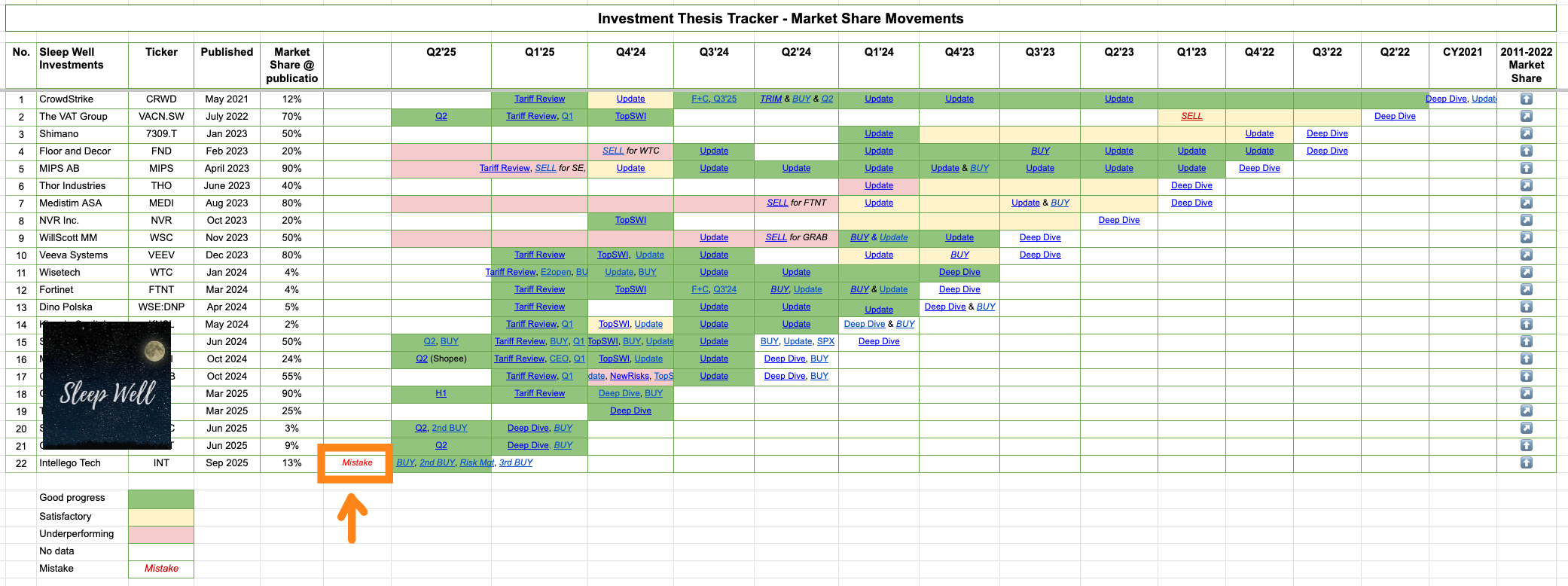The width and height of the screenshot is (1568, 586).
Task: Select the Investment Thesis Tracker title cell
Action: (x=780, y=19)
